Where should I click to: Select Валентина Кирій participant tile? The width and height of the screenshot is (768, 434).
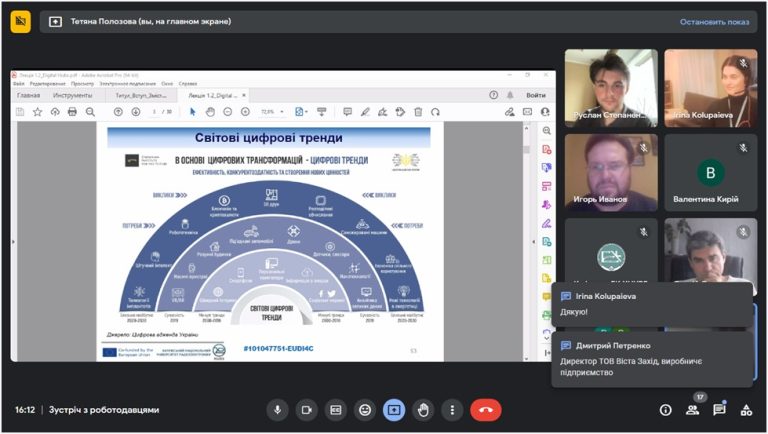click(711, 172)
